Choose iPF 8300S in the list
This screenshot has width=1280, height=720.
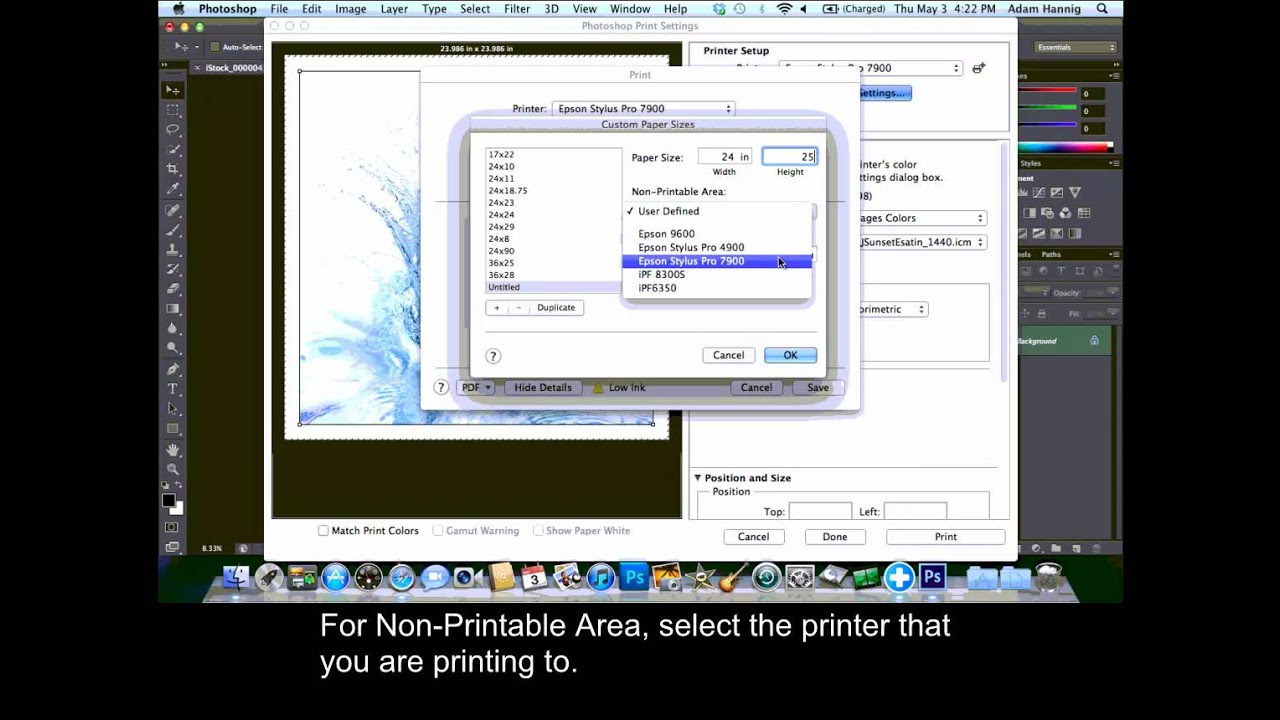click(x=717, y=274)
